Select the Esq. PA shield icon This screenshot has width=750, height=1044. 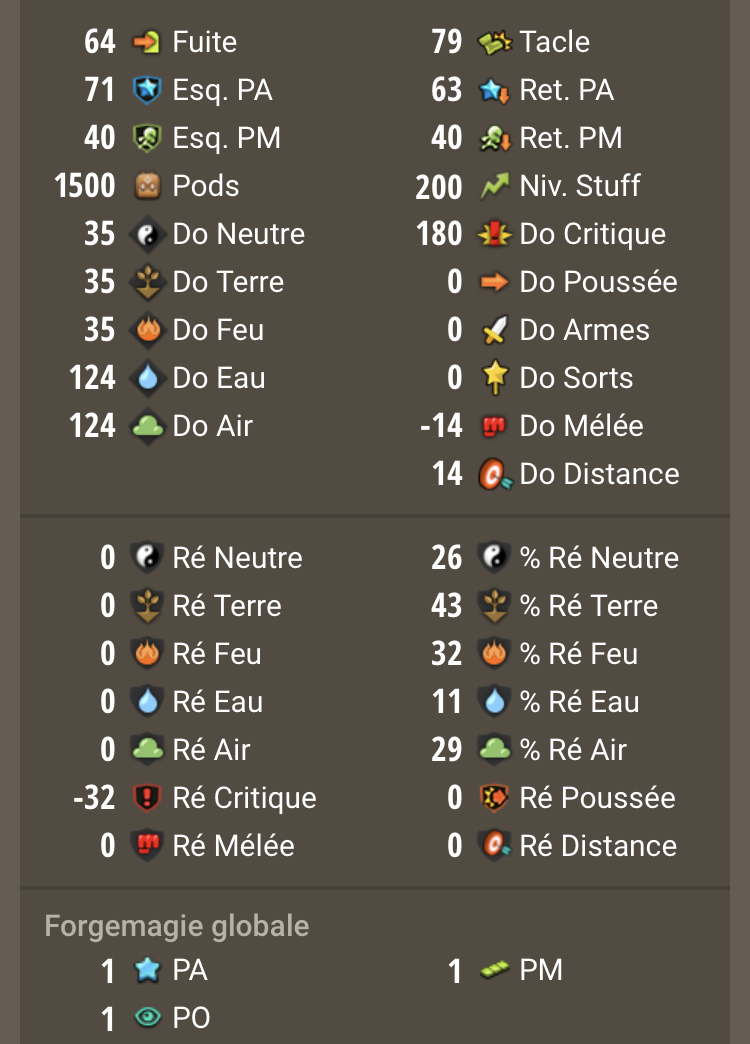[147, 90]
